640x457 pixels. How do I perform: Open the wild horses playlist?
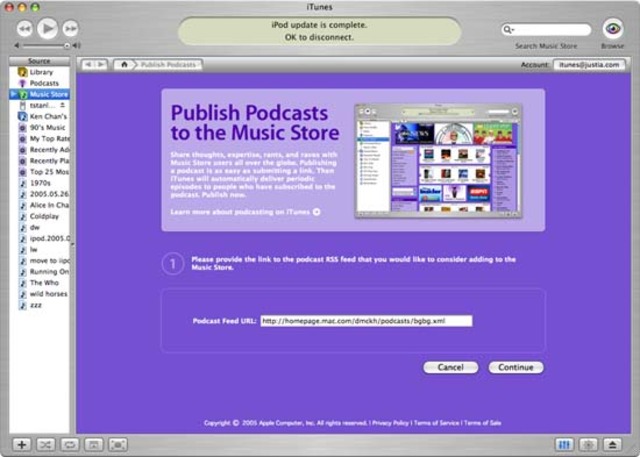tap(40, 294)
